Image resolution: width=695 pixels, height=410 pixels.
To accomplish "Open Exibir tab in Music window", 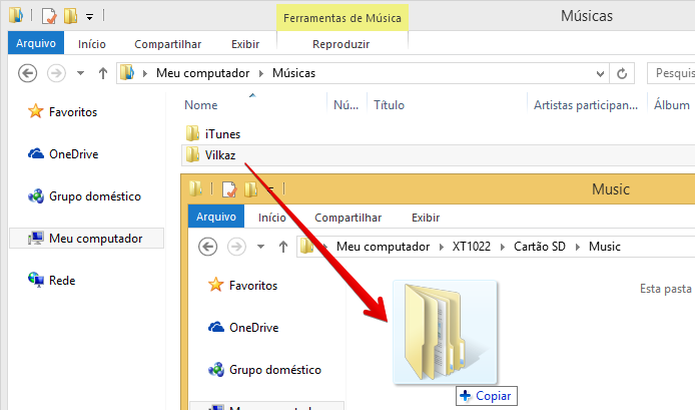I will coord(426,218).
